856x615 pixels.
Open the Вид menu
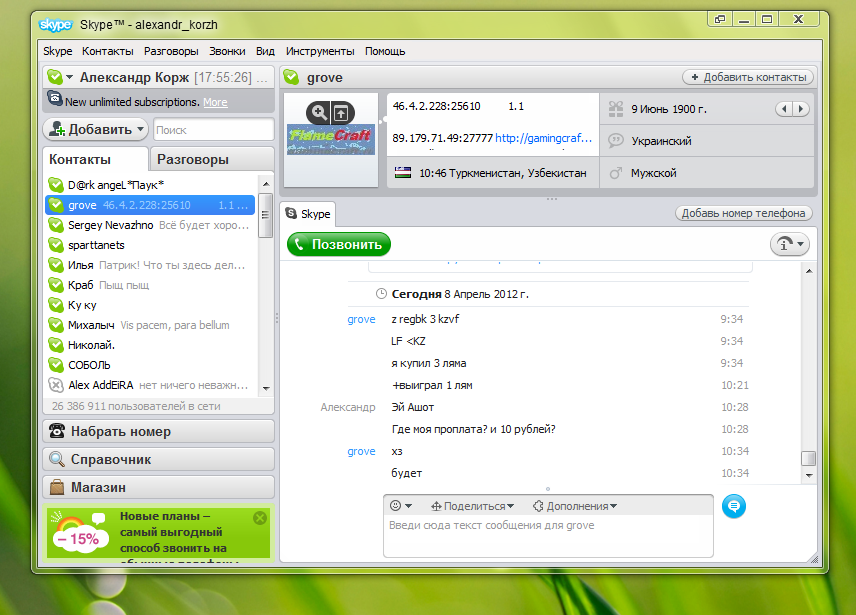[x=265, y=51]
